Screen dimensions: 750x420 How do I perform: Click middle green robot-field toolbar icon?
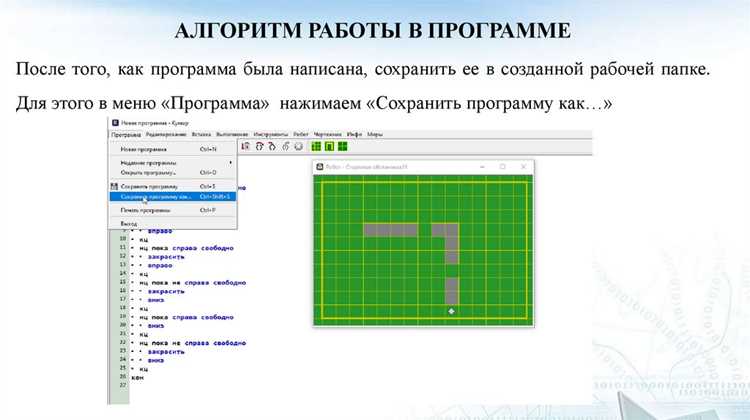coord(330,146)
